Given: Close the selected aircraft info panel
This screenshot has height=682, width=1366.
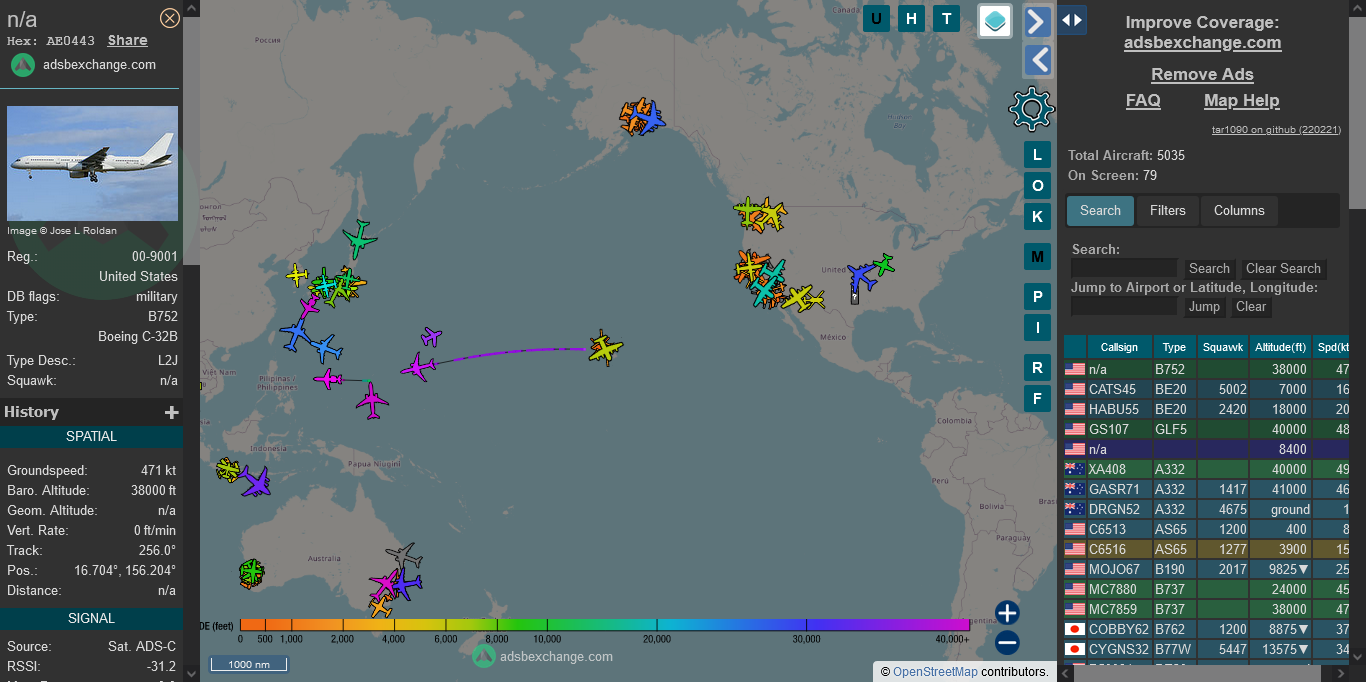Looking at the screenshot, I should [170, 18].
